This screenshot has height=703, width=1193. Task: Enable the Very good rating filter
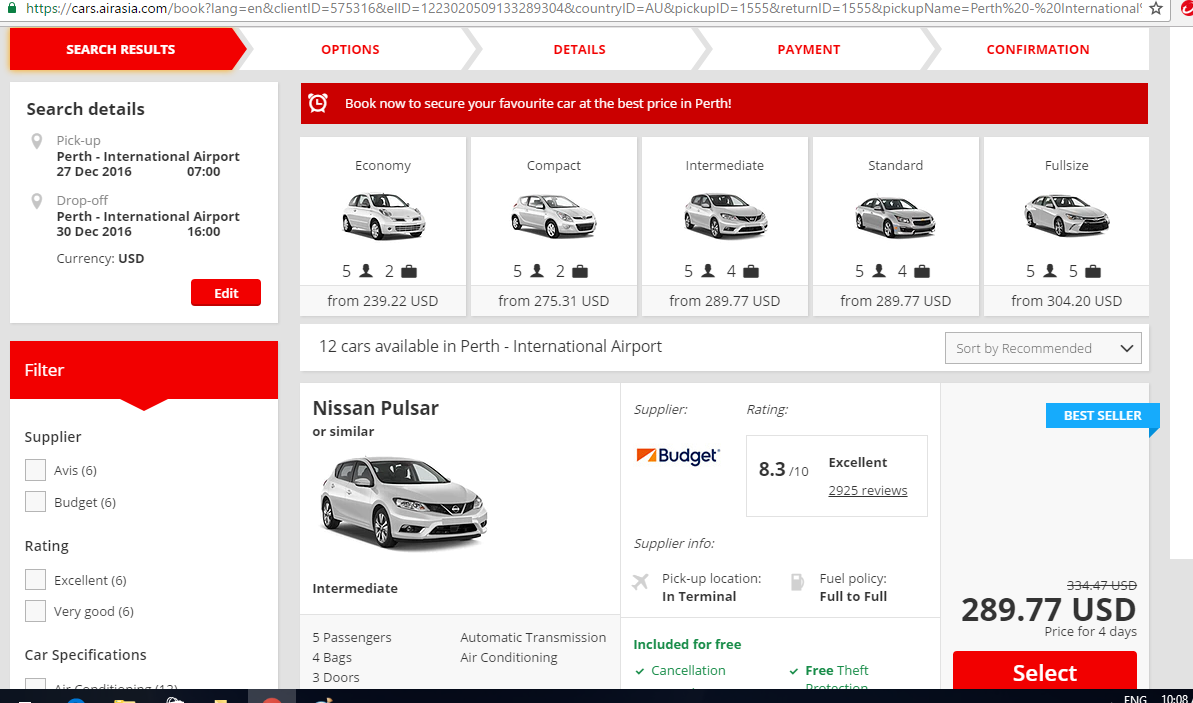[35, 611]
